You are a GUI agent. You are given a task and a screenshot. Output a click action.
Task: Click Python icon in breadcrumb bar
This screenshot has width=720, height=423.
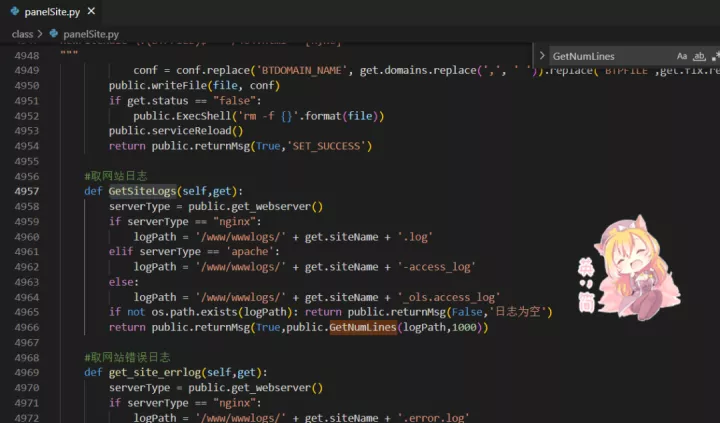(53, 34)
